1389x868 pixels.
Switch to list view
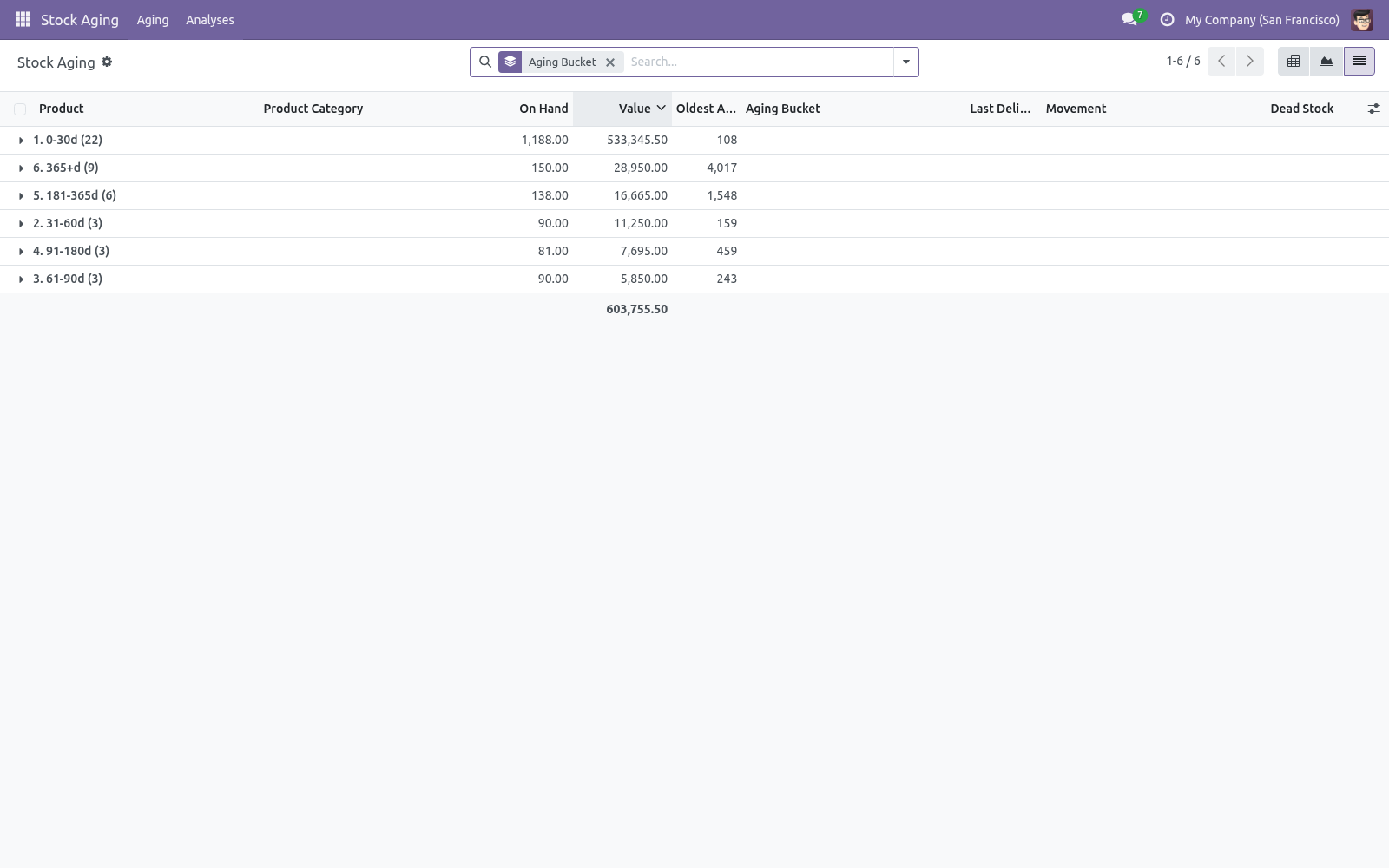click(x=1359, y=61)
